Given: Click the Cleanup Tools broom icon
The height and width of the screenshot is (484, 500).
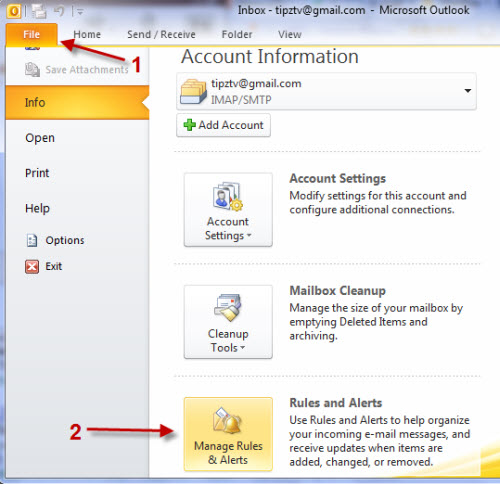Looking at the screenshot, I should point(228,308).
